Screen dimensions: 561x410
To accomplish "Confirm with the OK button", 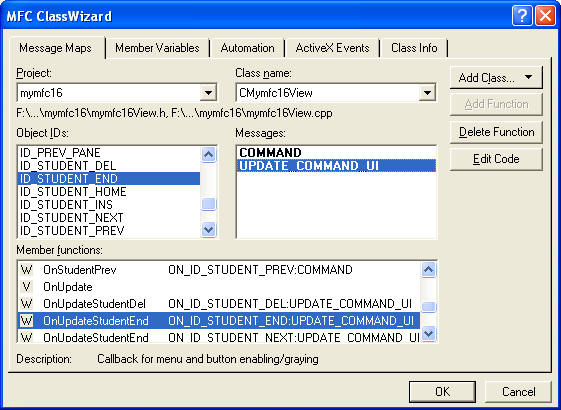I will click(x=443, y=391).
